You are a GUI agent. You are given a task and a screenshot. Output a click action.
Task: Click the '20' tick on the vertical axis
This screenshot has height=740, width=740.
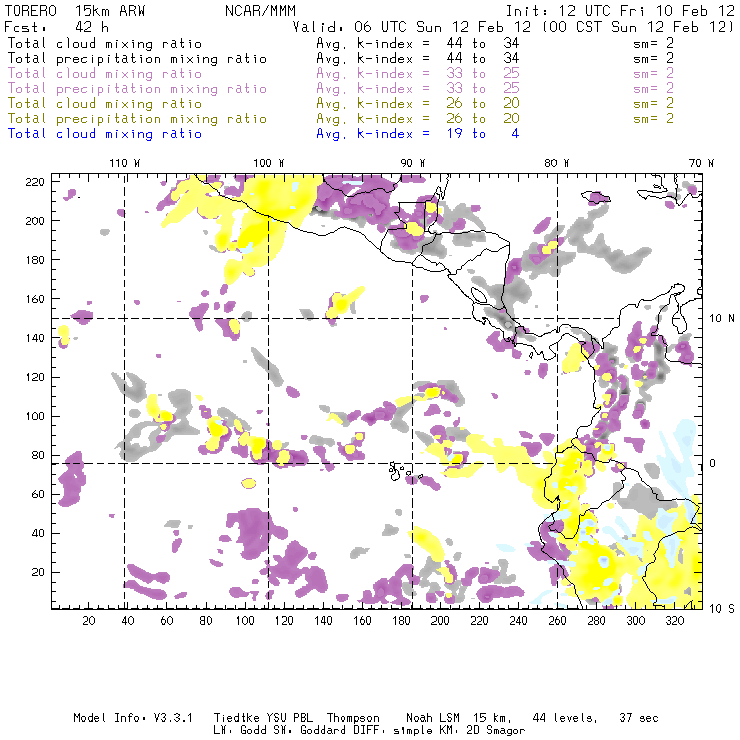click(38, 572)
